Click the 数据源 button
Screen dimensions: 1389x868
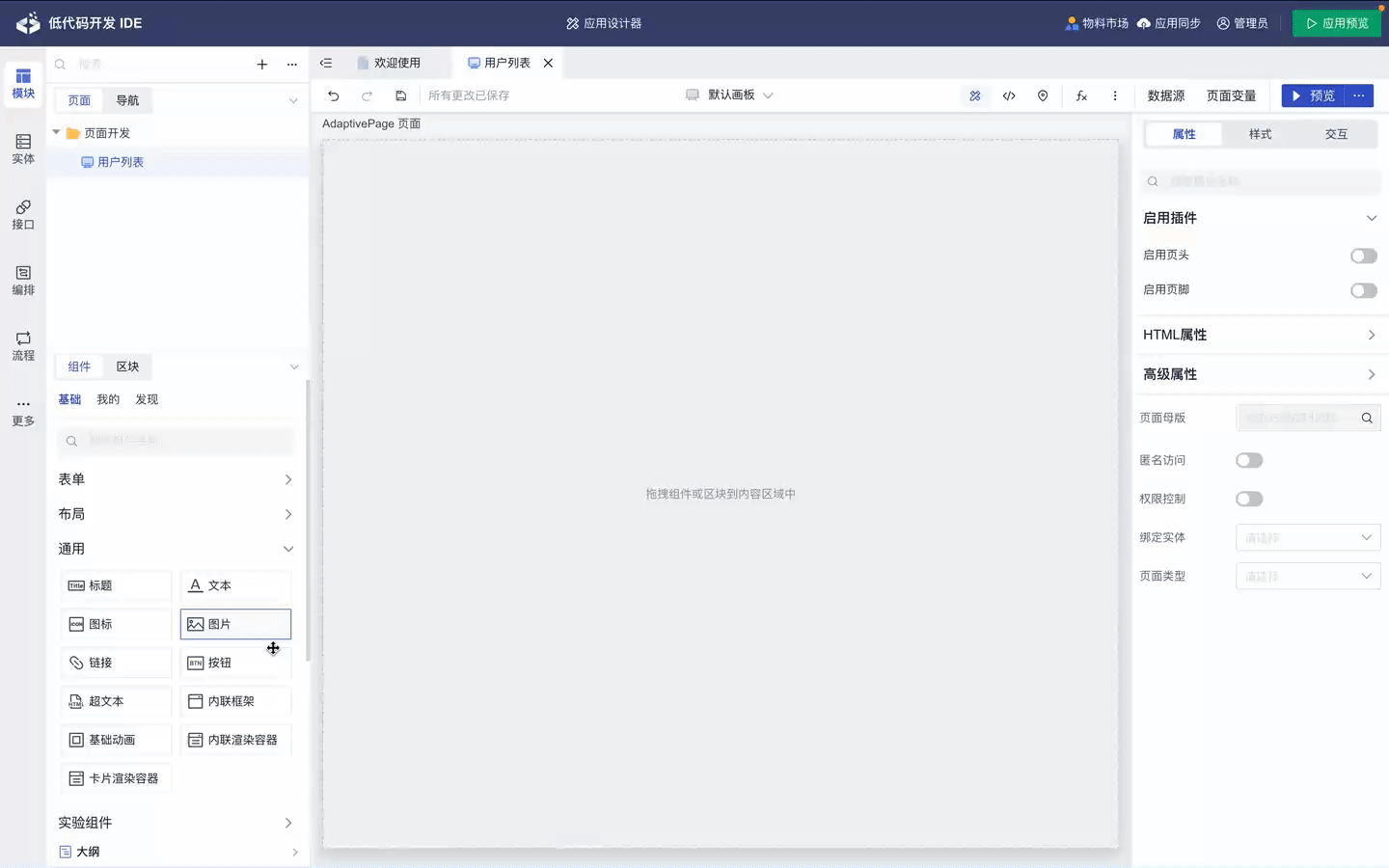1165,95
